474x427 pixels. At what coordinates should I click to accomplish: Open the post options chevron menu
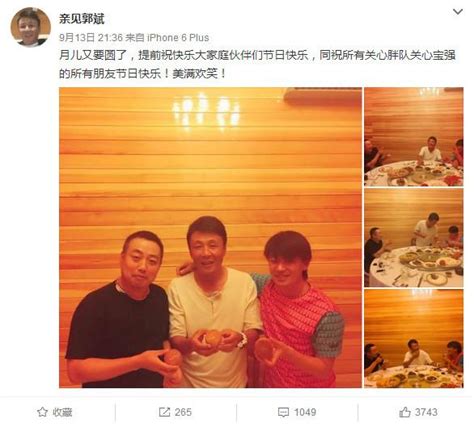[x=457, y=12]
